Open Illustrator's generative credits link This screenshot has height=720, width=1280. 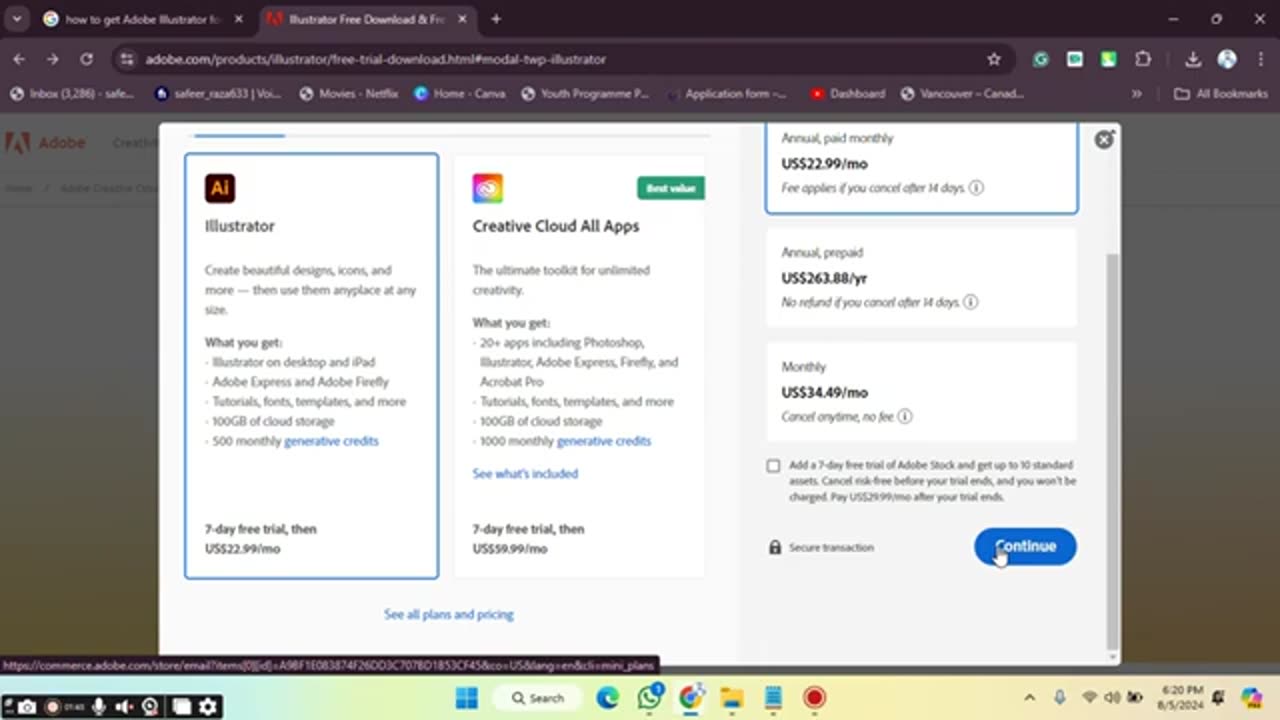(x=331, y=441)
